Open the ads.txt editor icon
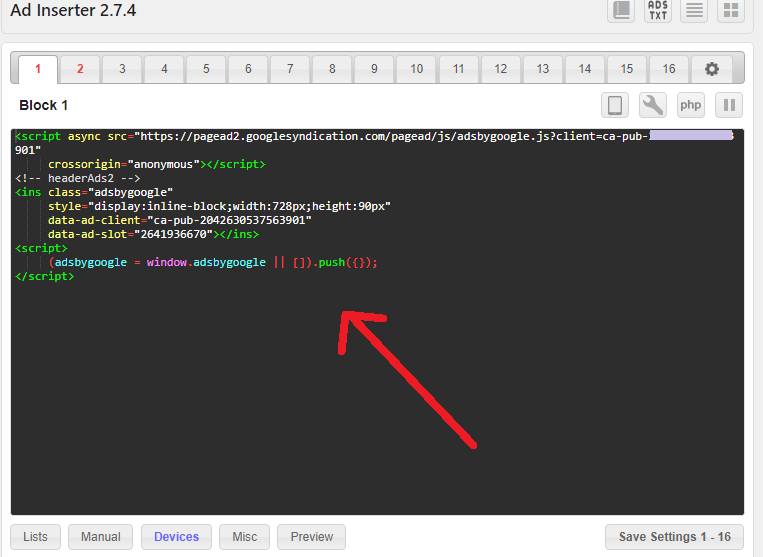 coord(658,10)
